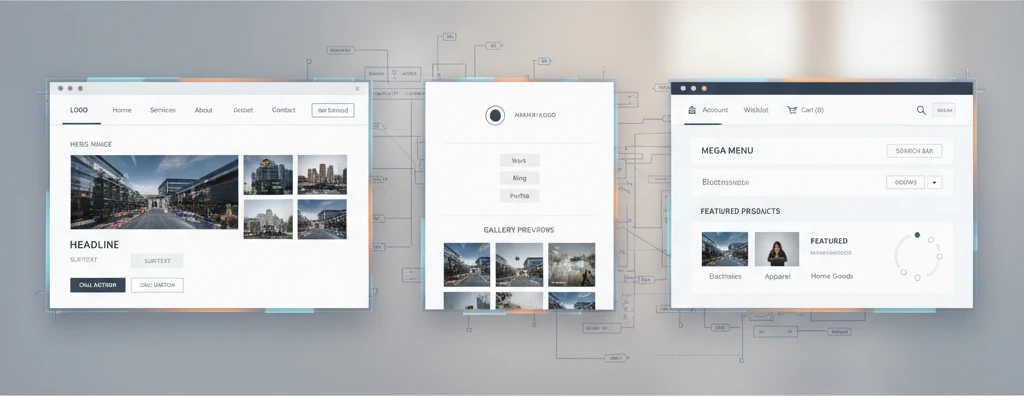The height and width of the screenshot is (396, 1024).
Task: Open the Wishlist link in shop window
Action: point(756,110)
